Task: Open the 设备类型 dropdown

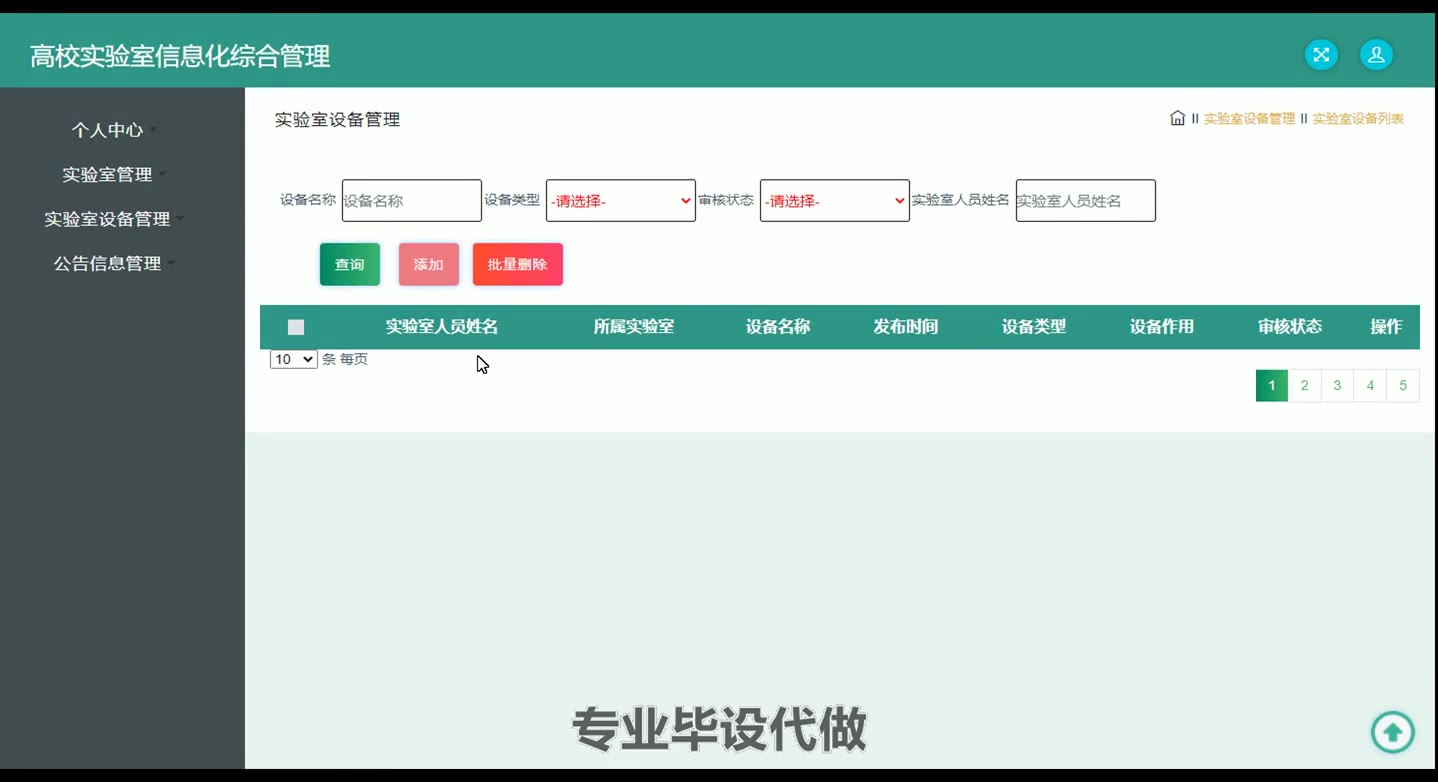Action: click(621, 201)
